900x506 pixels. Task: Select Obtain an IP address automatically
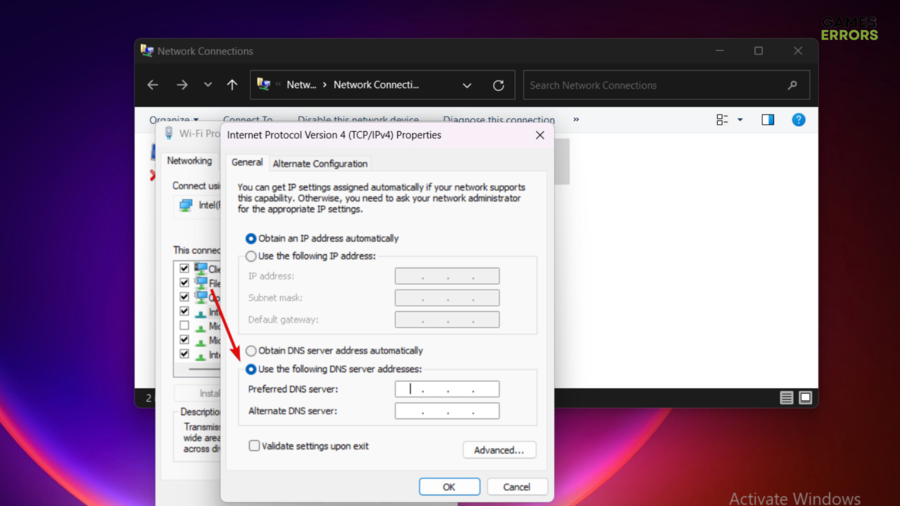coord(251,239)
